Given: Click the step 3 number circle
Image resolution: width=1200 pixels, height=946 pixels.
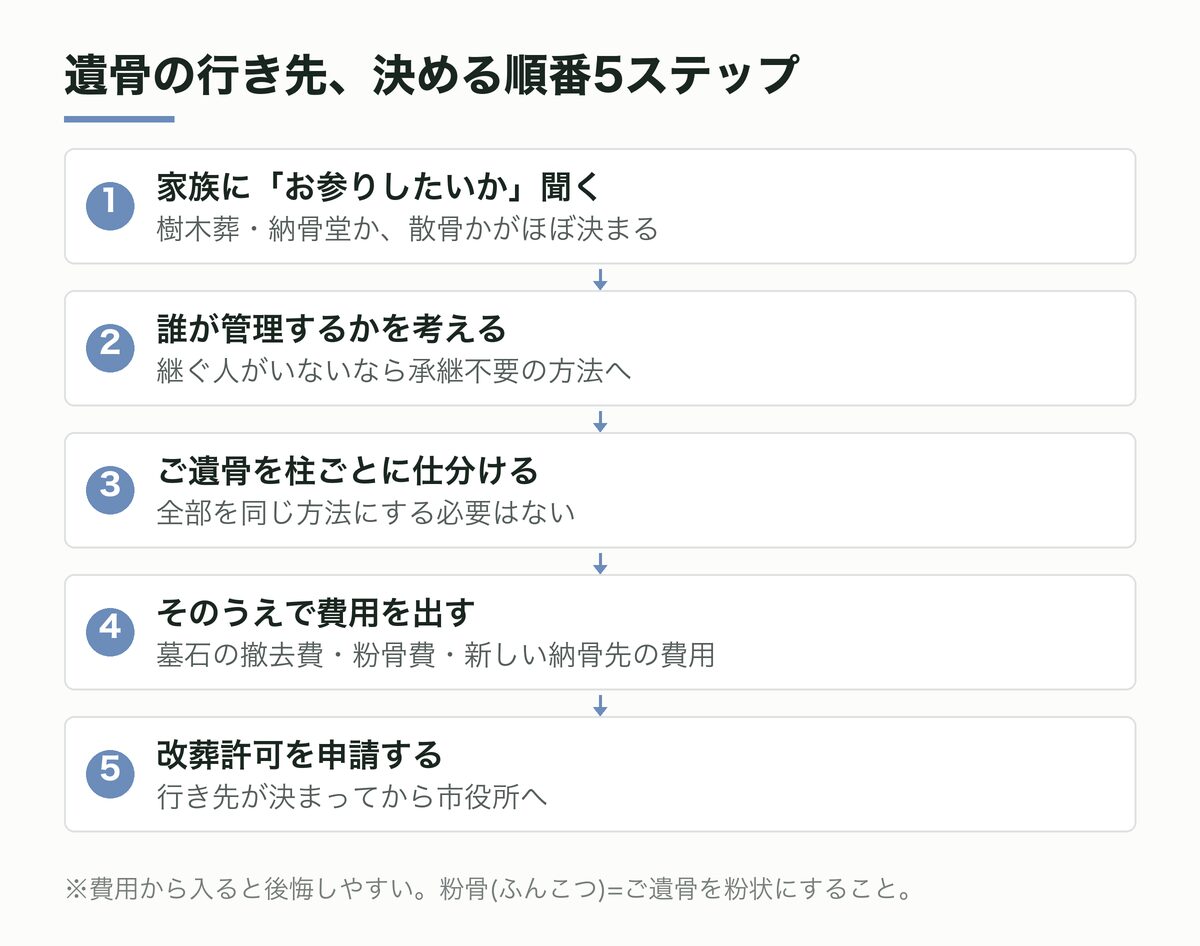Looking at the screenshot, I should click(110, 490).
